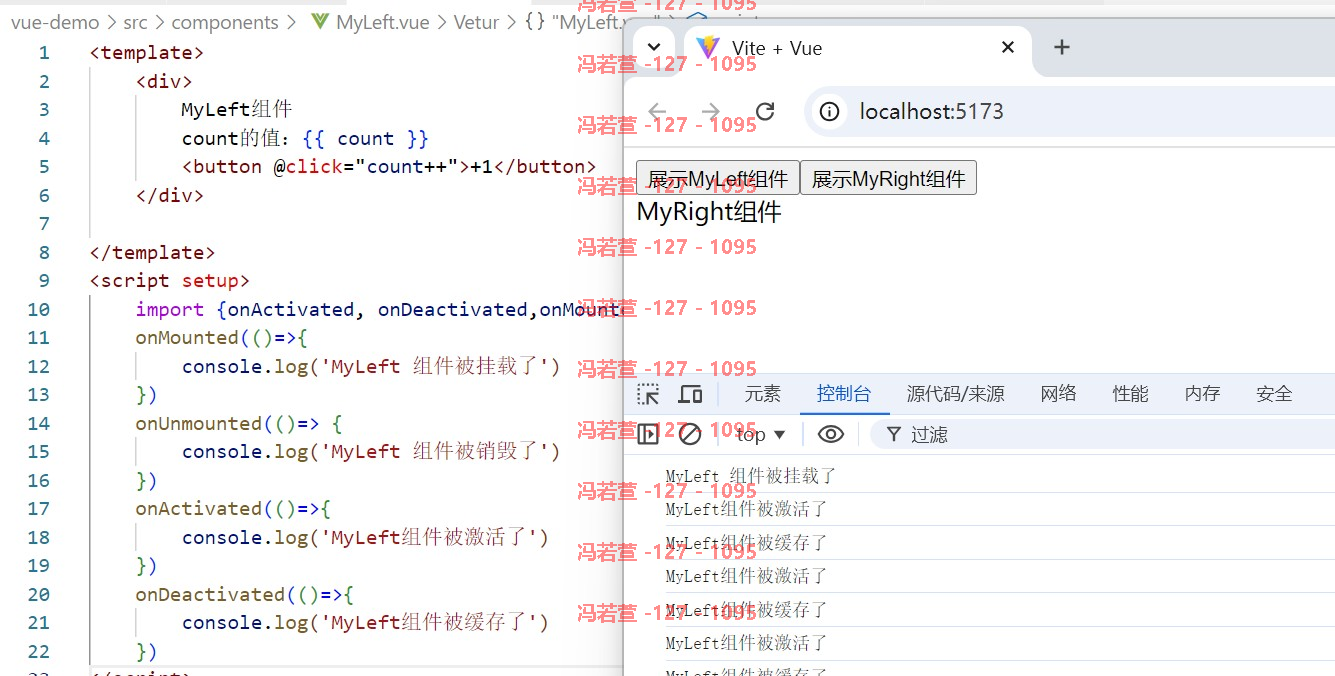Viewport: 1335px width, 676px height.
Task: Click the 展示MyRight组件 button
Action: point(888,178)
